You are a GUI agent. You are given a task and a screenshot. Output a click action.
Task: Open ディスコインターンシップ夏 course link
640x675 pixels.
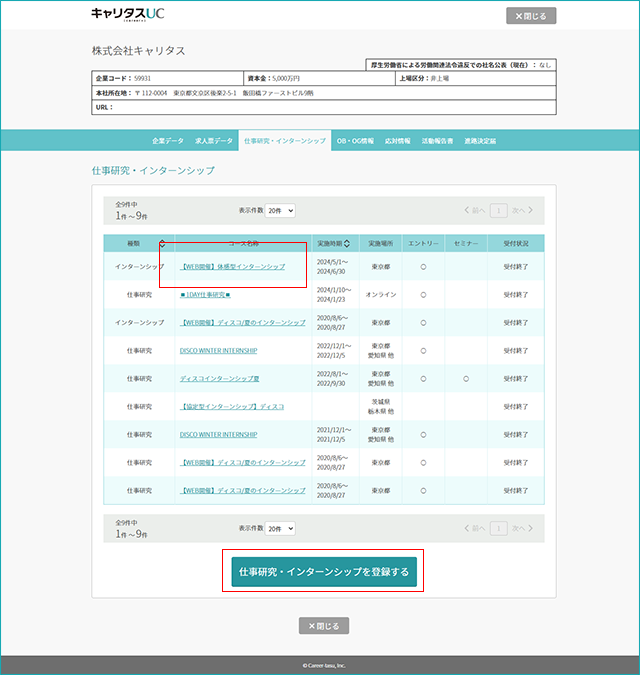220,379
